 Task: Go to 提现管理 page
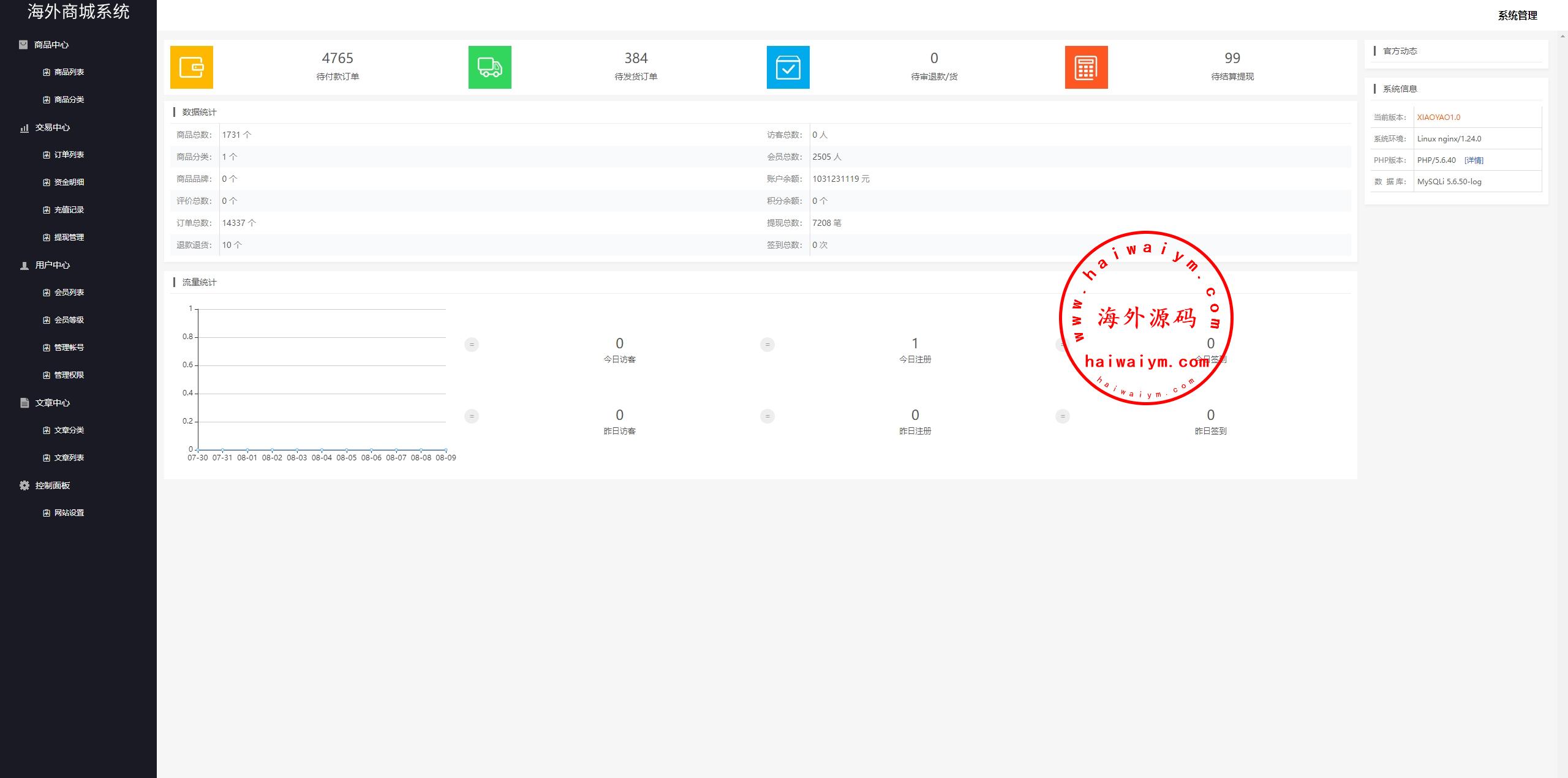tap(69, 238)
